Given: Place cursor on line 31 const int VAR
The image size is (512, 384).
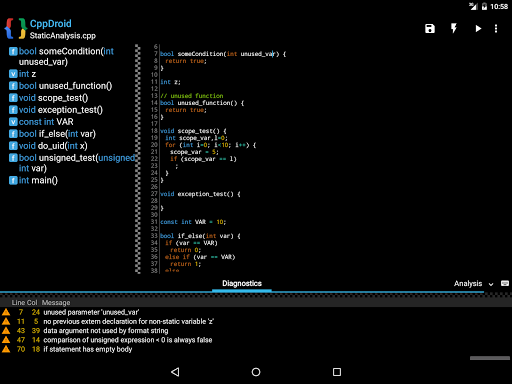Looking at the screenshot, I should (x=193, y=222).
